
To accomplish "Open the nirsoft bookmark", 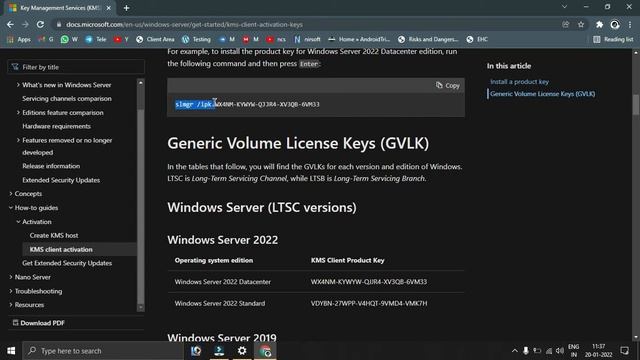I will (307, 39).
